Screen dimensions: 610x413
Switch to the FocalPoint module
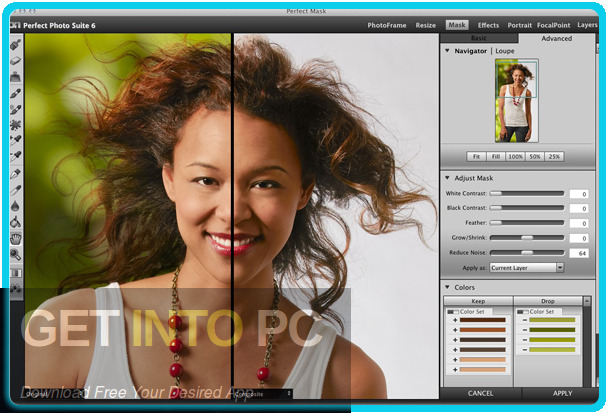[x=554, y=25]
